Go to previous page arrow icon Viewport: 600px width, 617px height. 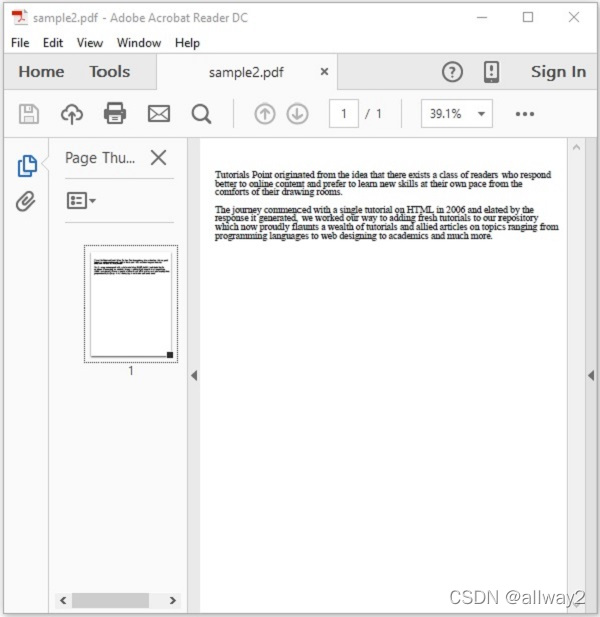(x=265, y=114)
